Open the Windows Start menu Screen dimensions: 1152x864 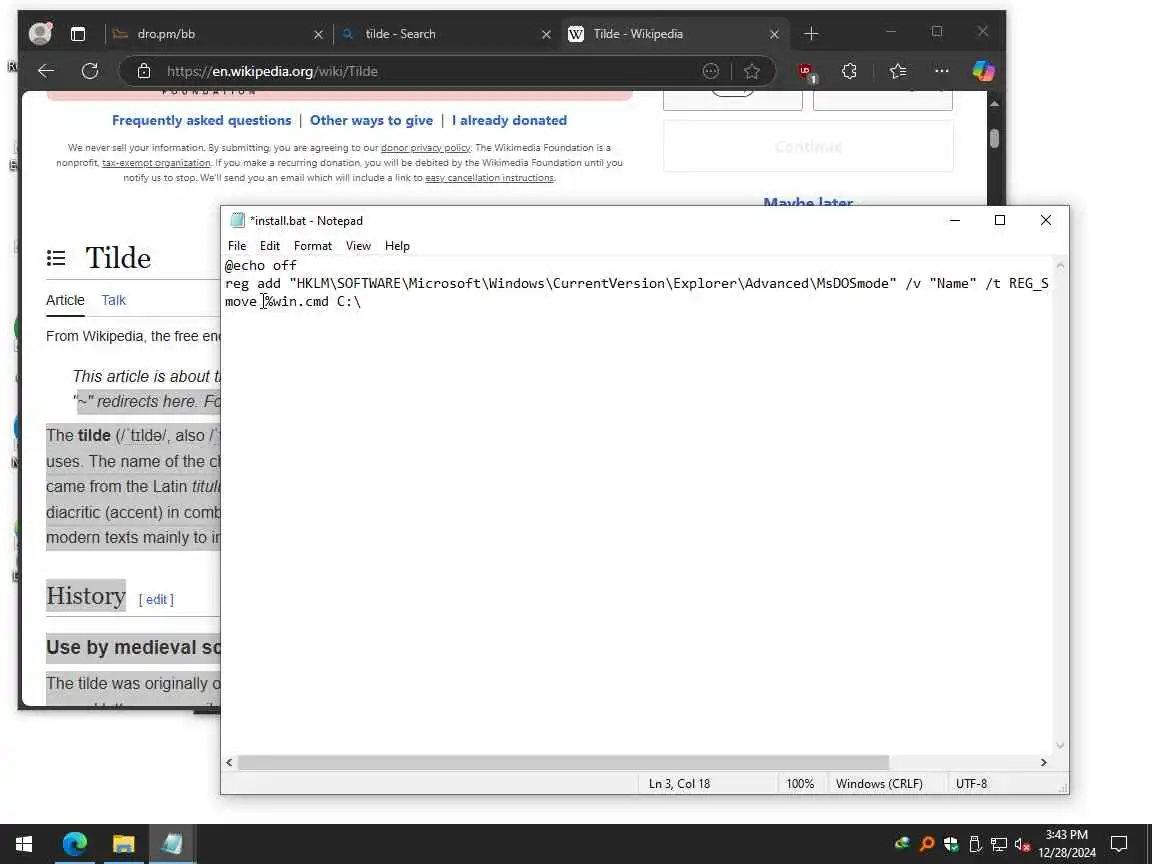point(24,844)
